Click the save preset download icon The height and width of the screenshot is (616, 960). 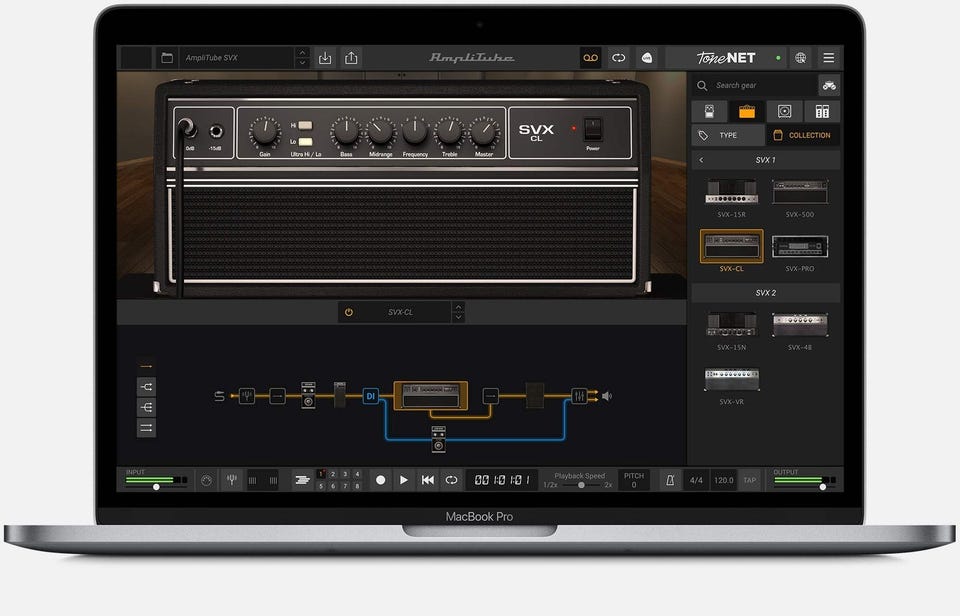pos(325,58)
